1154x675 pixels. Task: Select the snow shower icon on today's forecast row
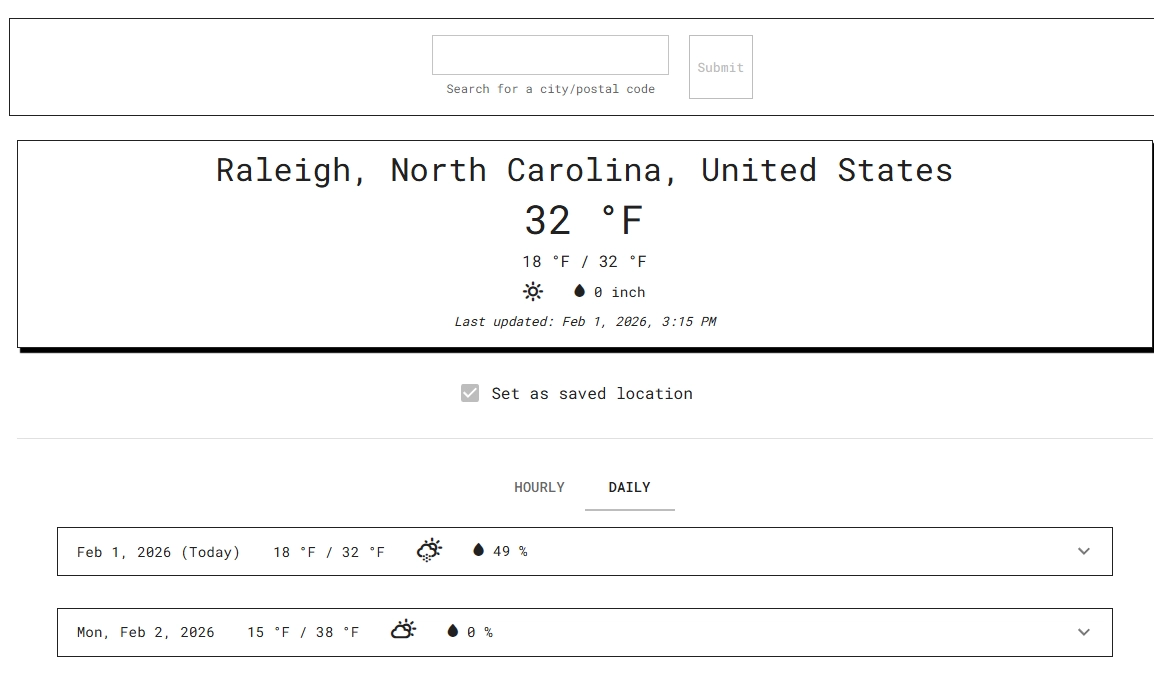pyautogui.click(x=428, y=549)
